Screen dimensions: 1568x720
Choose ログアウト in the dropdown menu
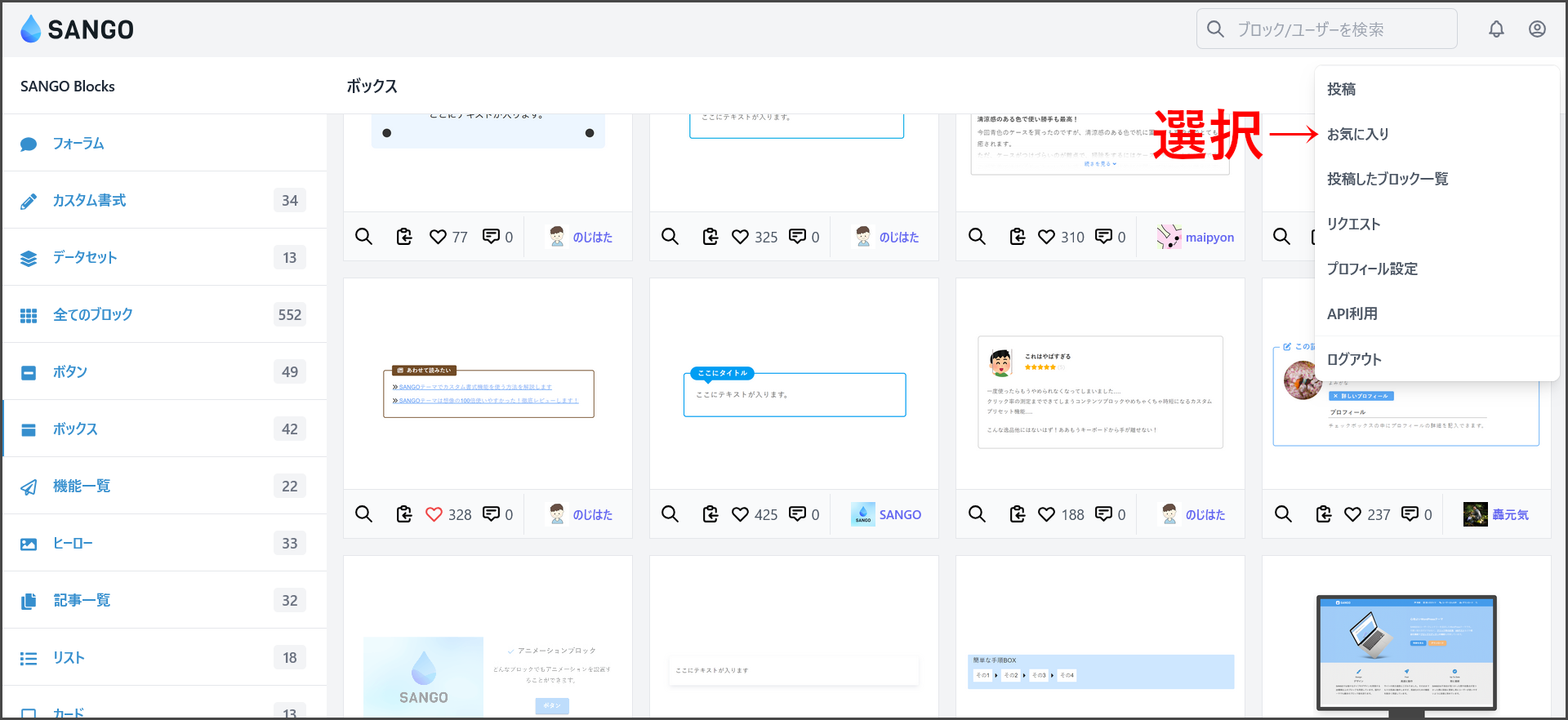pyautogui.click(x=1354, y=359)
